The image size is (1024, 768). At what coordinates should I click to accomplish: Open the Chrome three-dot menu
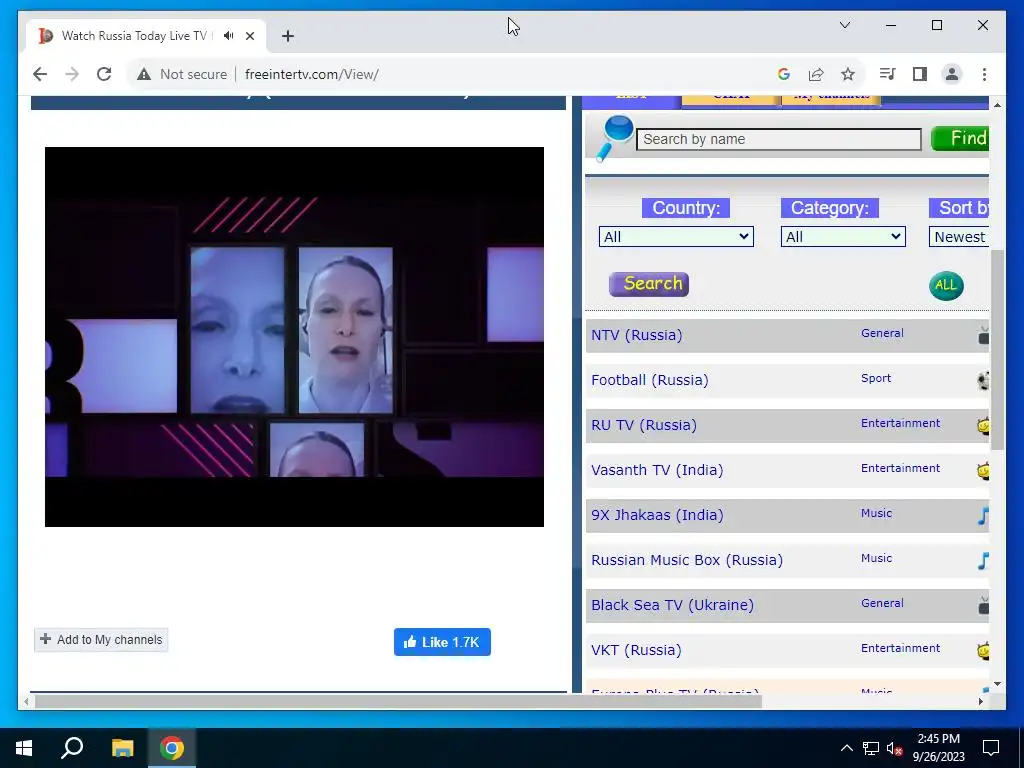(984, 74)
